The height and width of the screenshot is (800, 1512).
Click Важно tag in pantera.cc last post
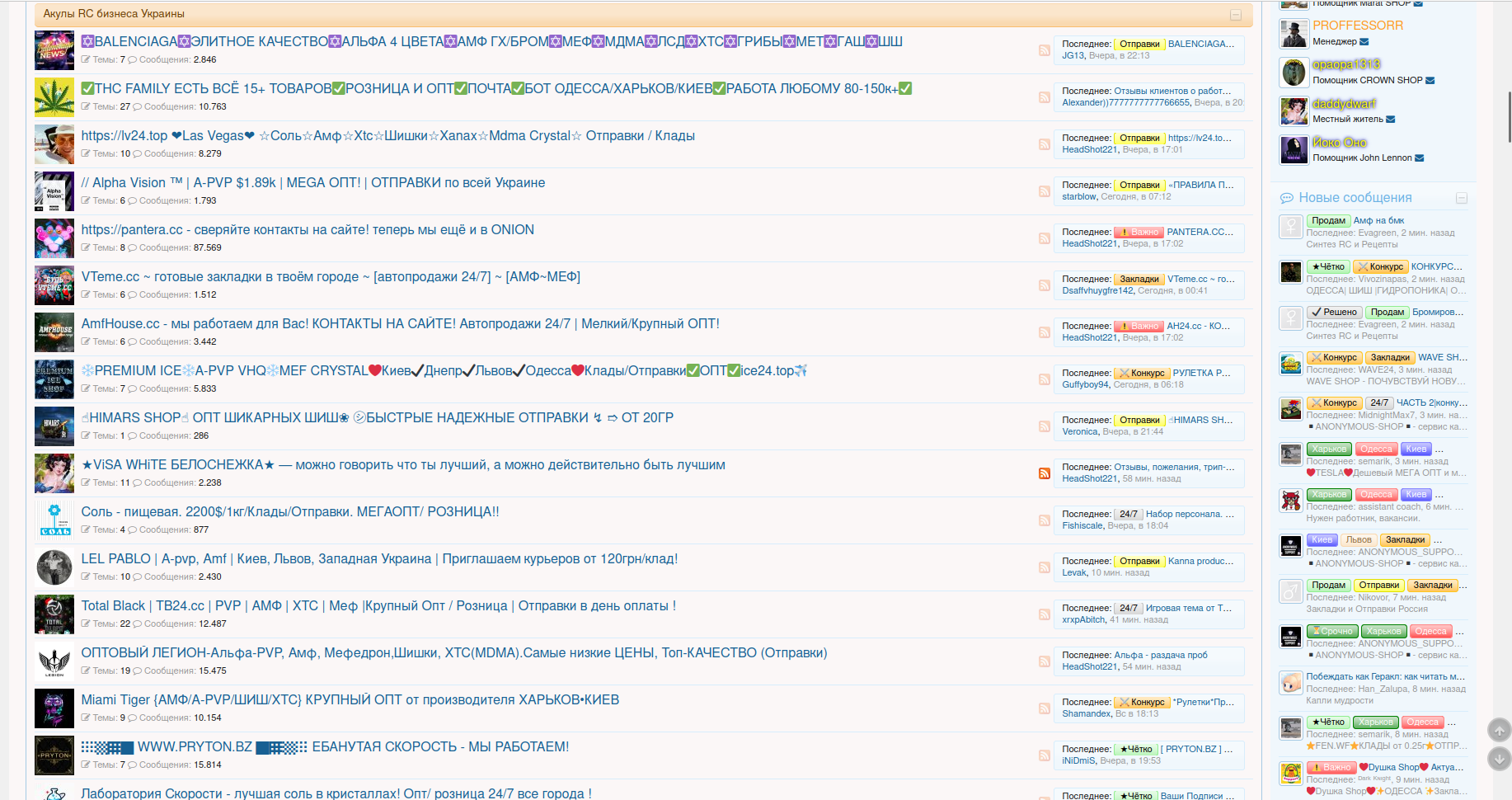[x=1139, y=233]
